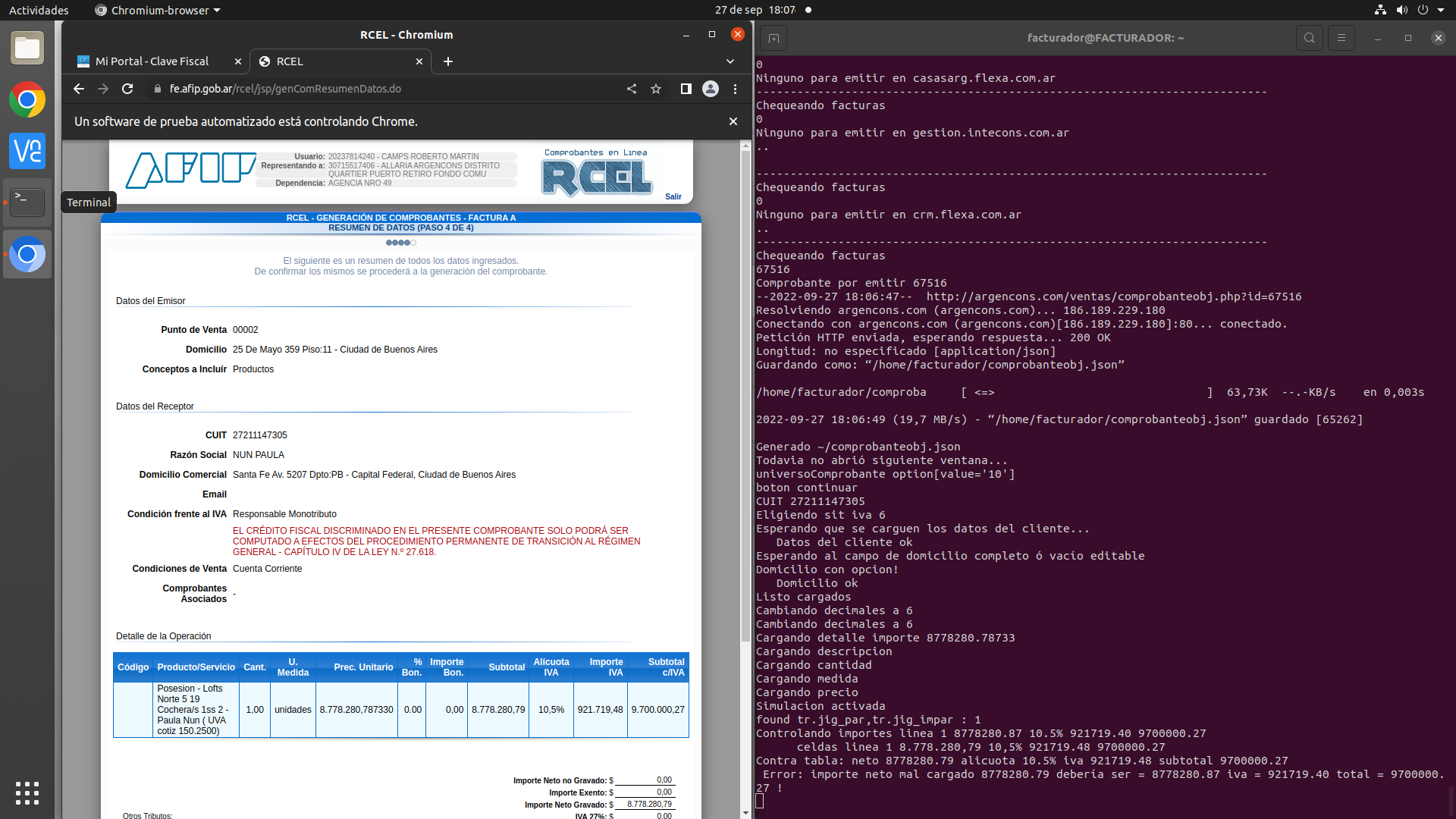This screenshot has height=819, width=1456.
Task: Toggle the Chromium side panel icon
Action: pos(686,89)
